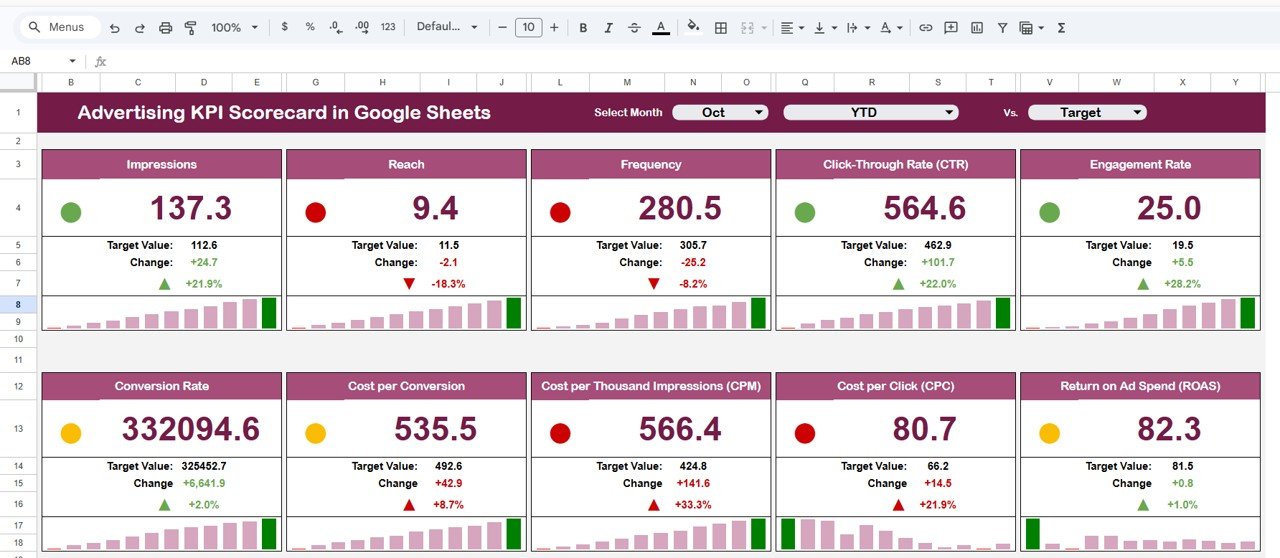Toggle Bold formatting
Viewport: 1280px width, 558px height.
pos(583,28)
